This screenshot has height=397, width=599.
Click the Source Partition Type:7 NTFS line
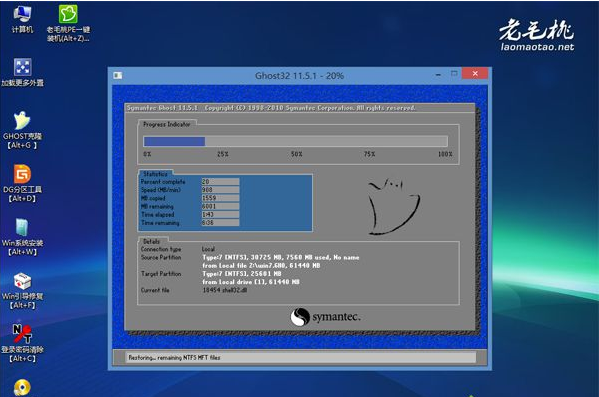tap(281, 258)
